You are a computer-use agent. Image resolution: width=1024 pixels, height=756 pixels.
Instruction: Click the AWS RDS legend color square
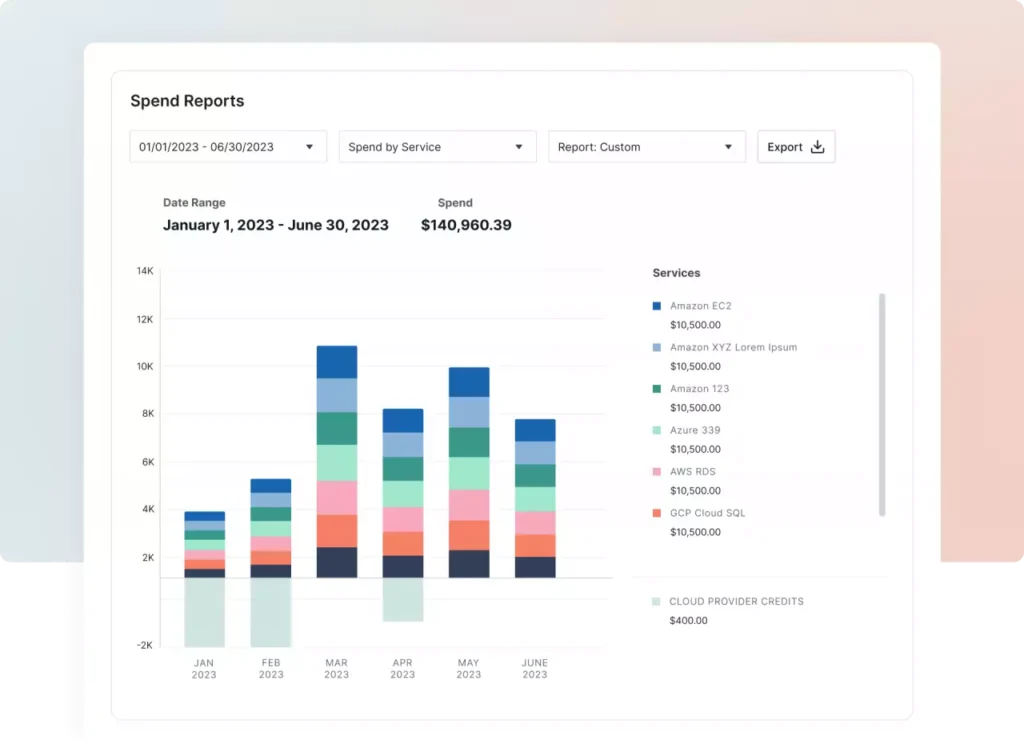(655, 471)
